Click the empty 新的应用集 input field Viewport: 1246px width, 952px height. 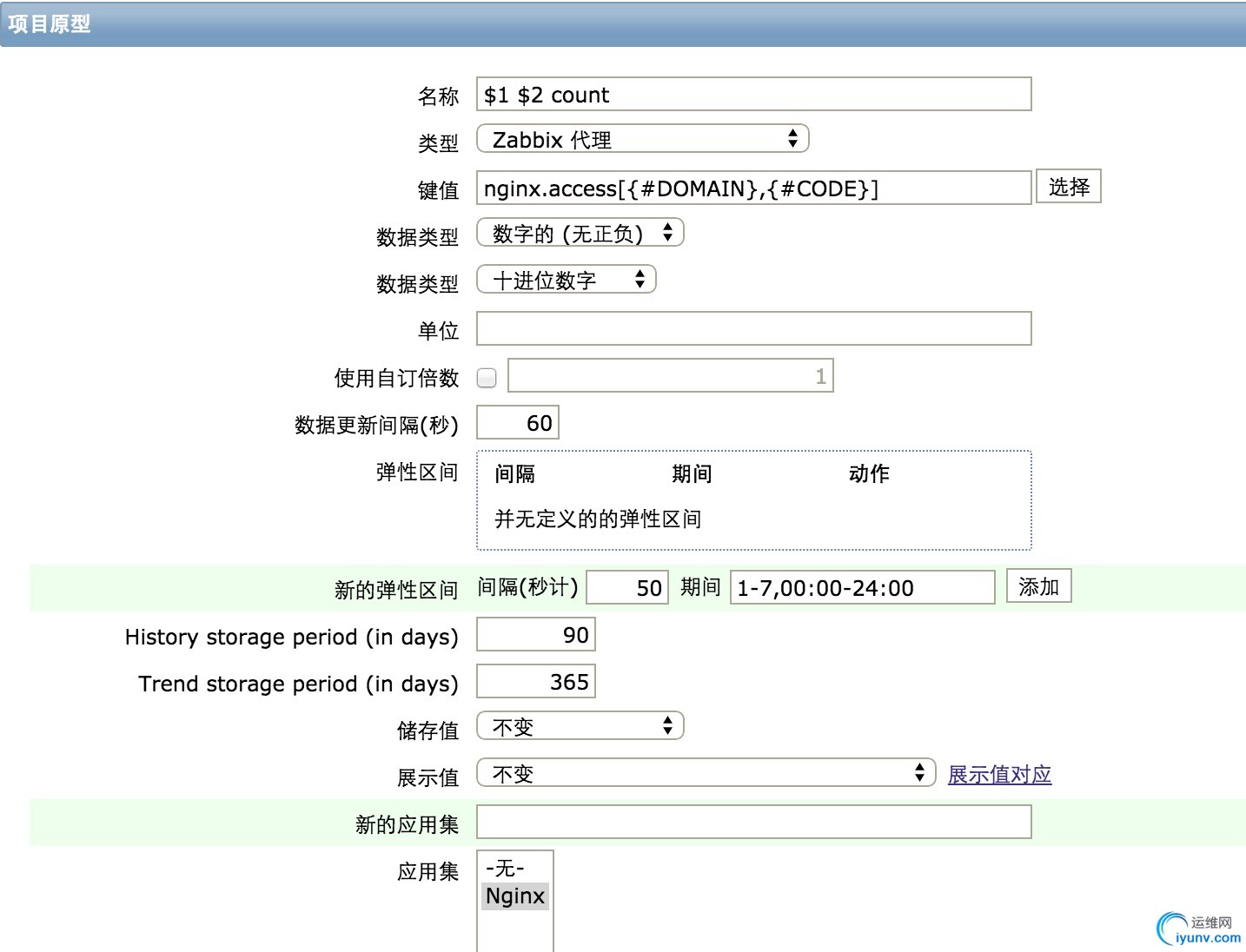754,821
